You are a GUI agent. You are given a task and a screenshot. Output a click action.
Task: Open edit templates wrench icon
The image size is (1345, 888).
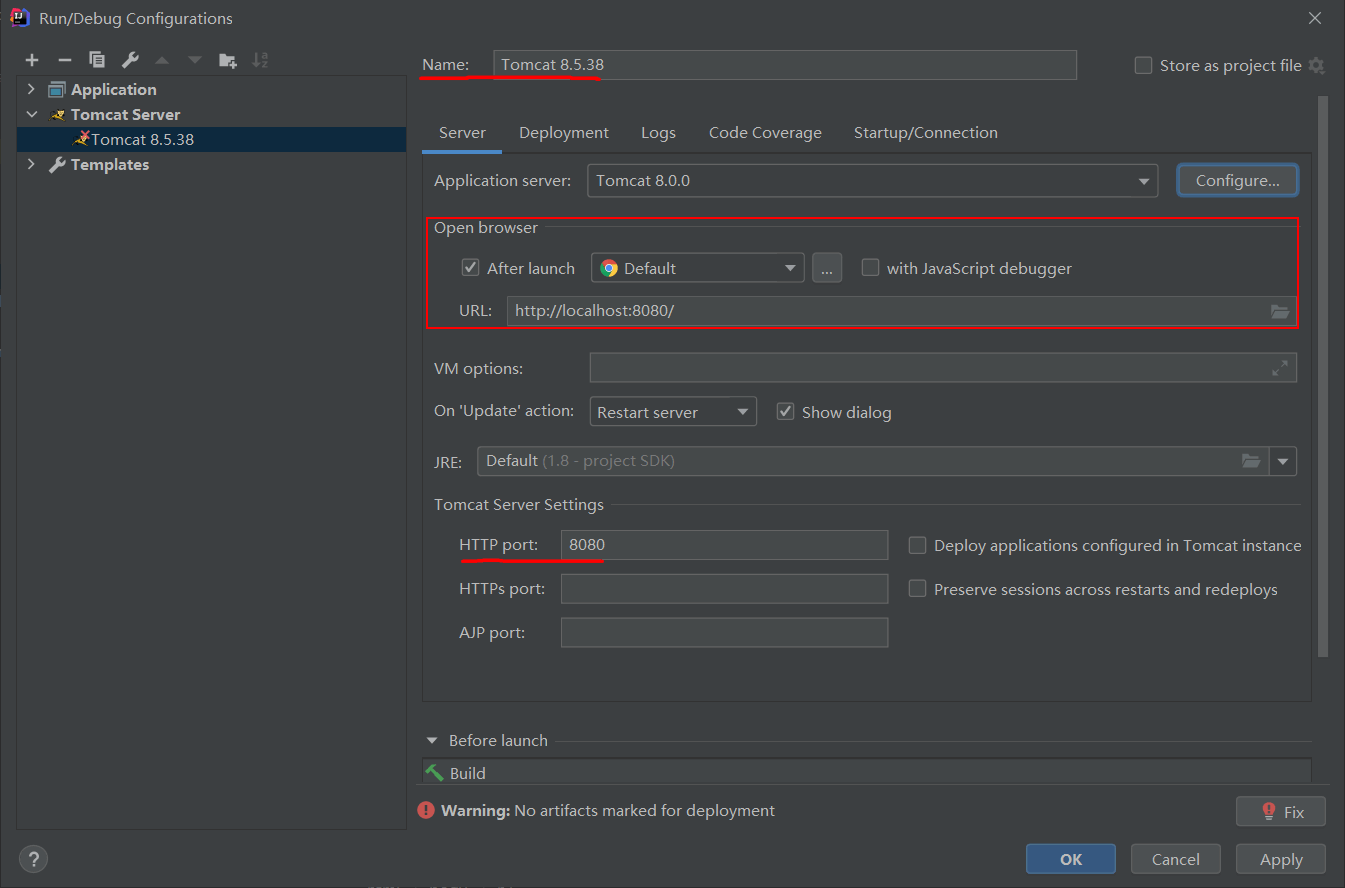click(129, 60)
